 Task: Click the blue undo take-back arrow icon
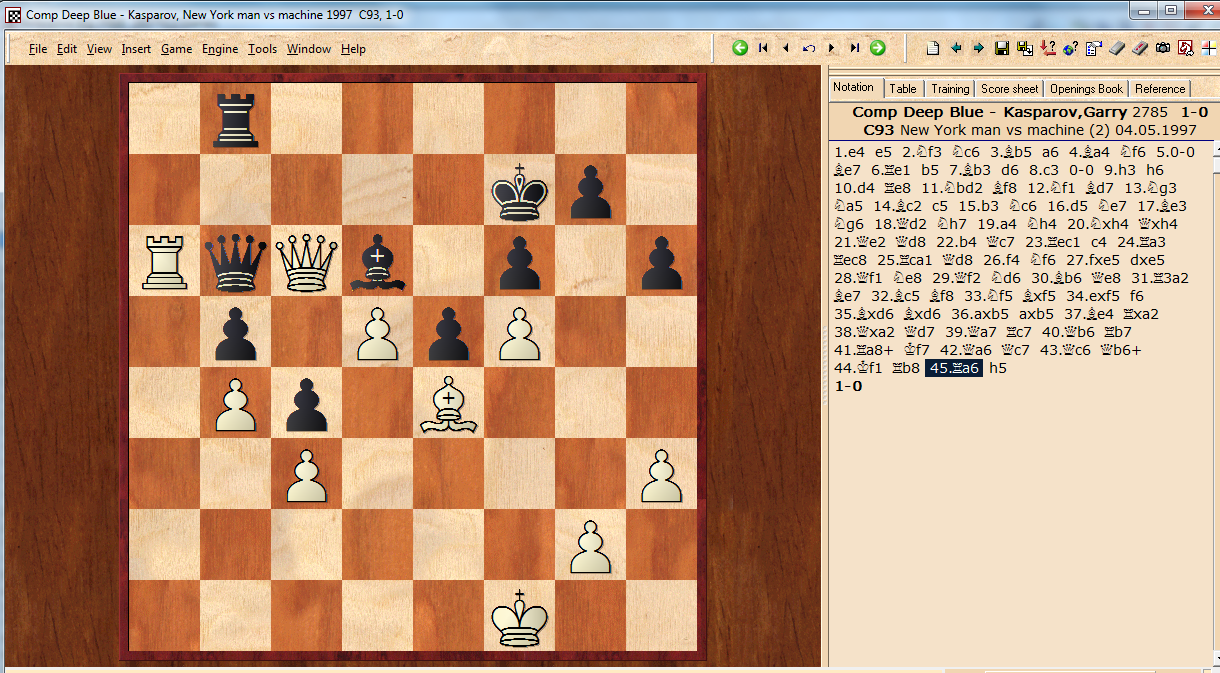tap(809, 48)
